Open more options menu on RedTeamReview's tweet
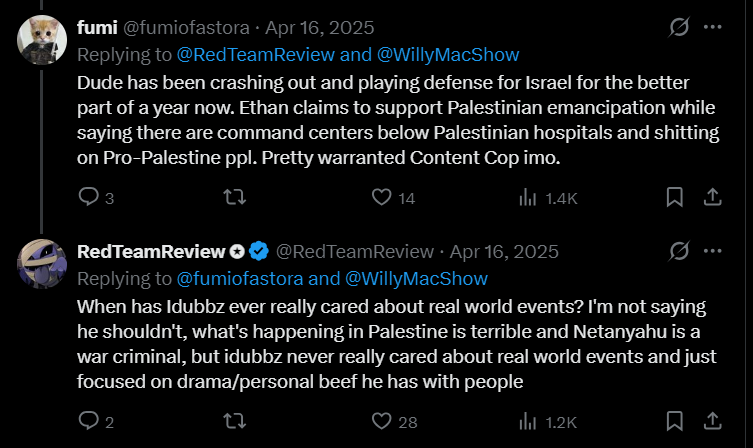753x448 pixels. (x=713, y=251)
